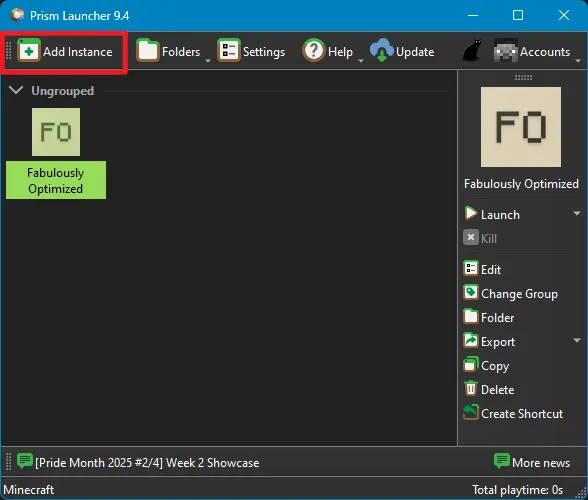Expand the Folders dropdown arrow

pos(208,60)
